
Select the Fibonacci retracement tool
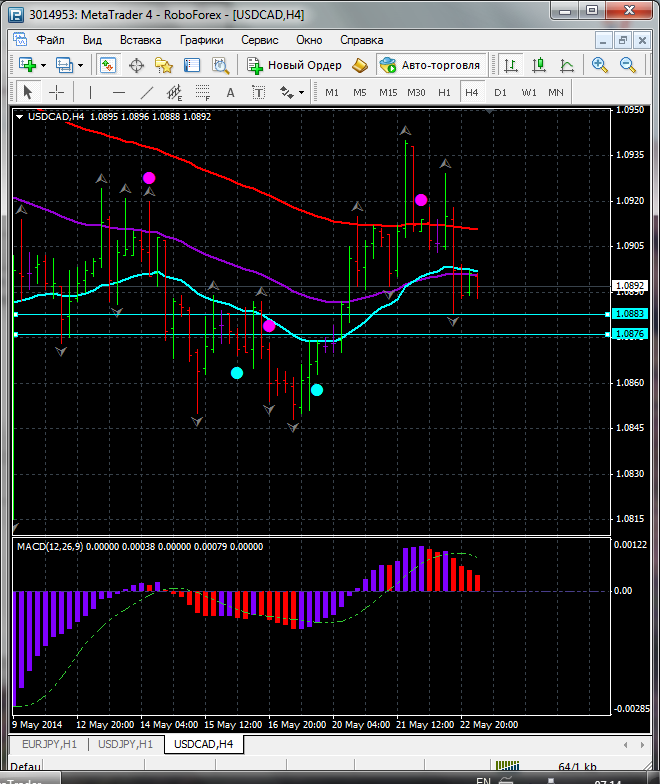[203, 92]
